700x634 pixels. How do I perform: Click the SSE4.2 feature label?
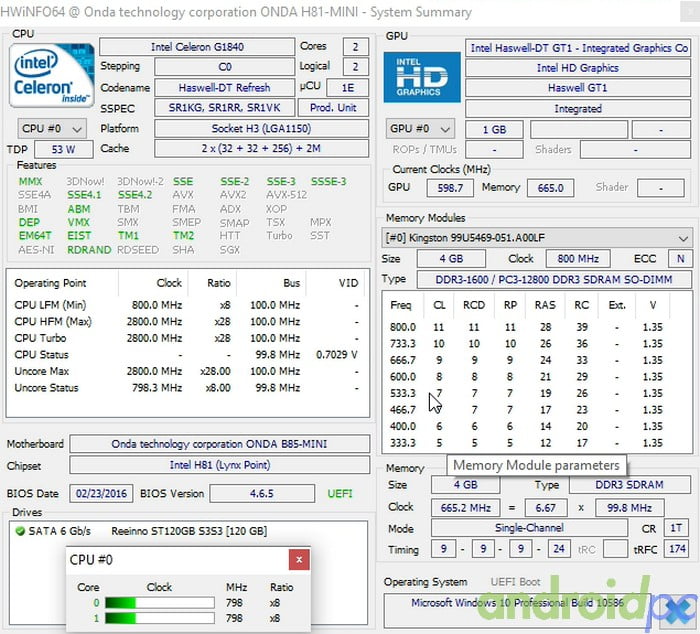click(x=135, y=195)
